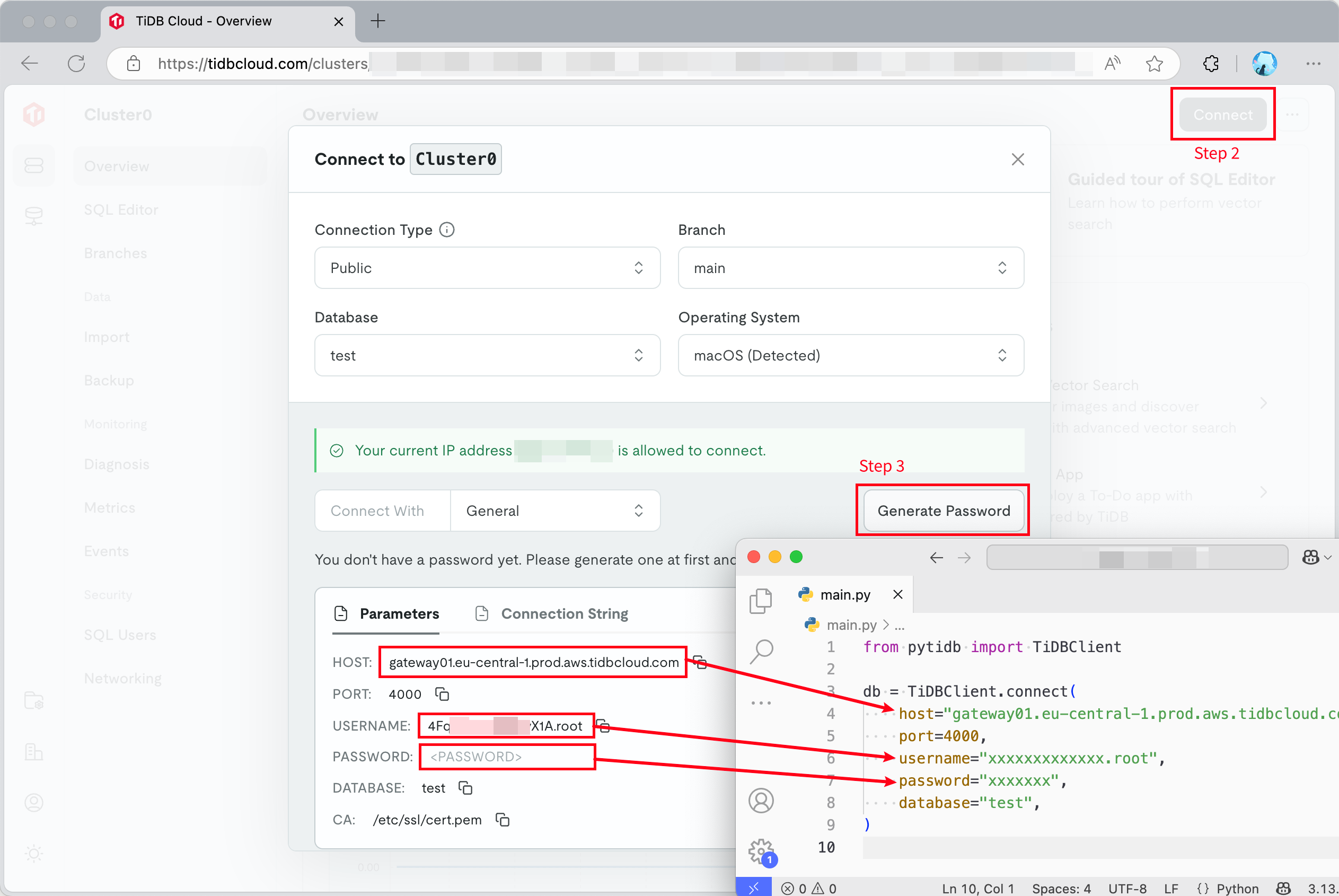Add page to browser favorites star
Viewport: 1339px width, 896px height.
click(1154, 64)
